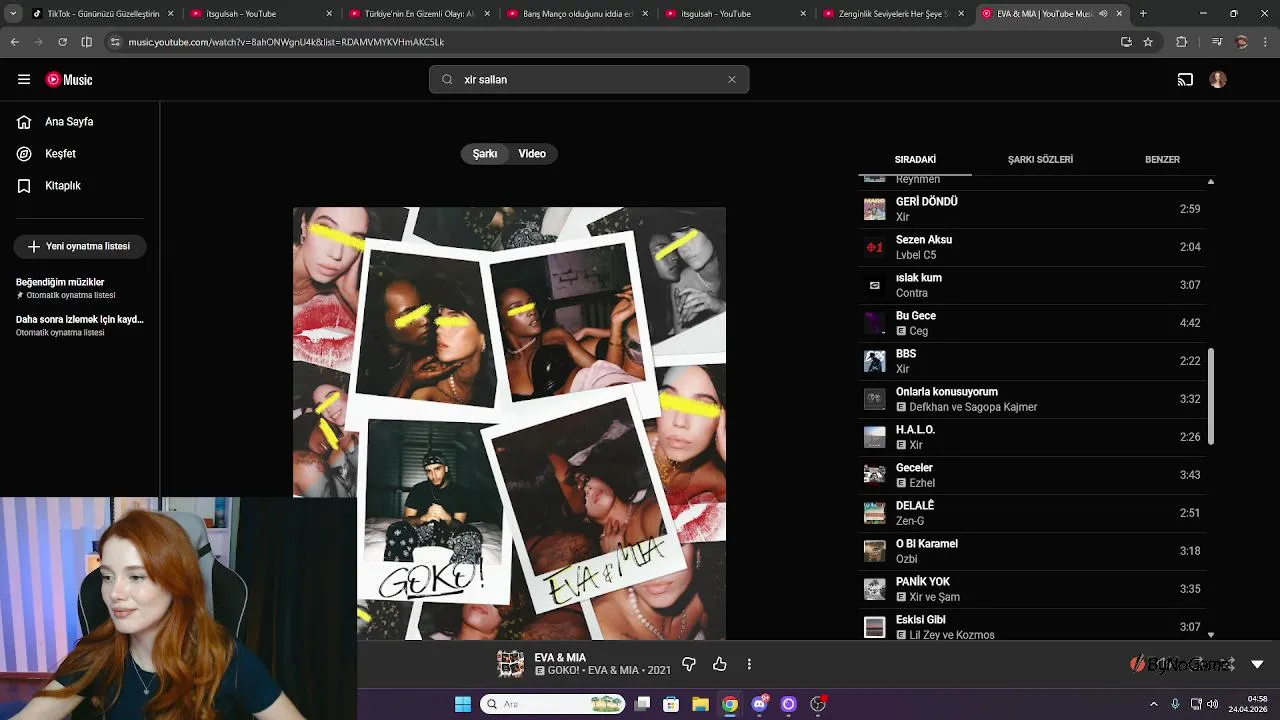Open Windows Start menu
1280x720 pixels.
(463, 704)
